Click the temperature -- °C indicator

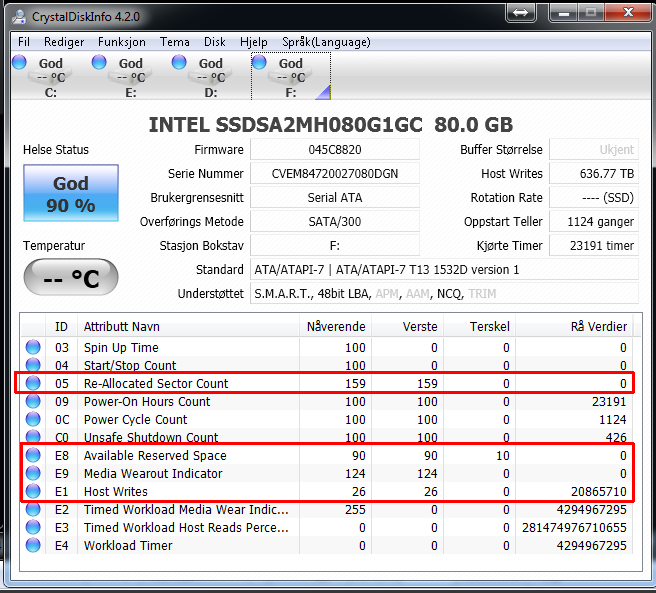click(x=71, y=277)
